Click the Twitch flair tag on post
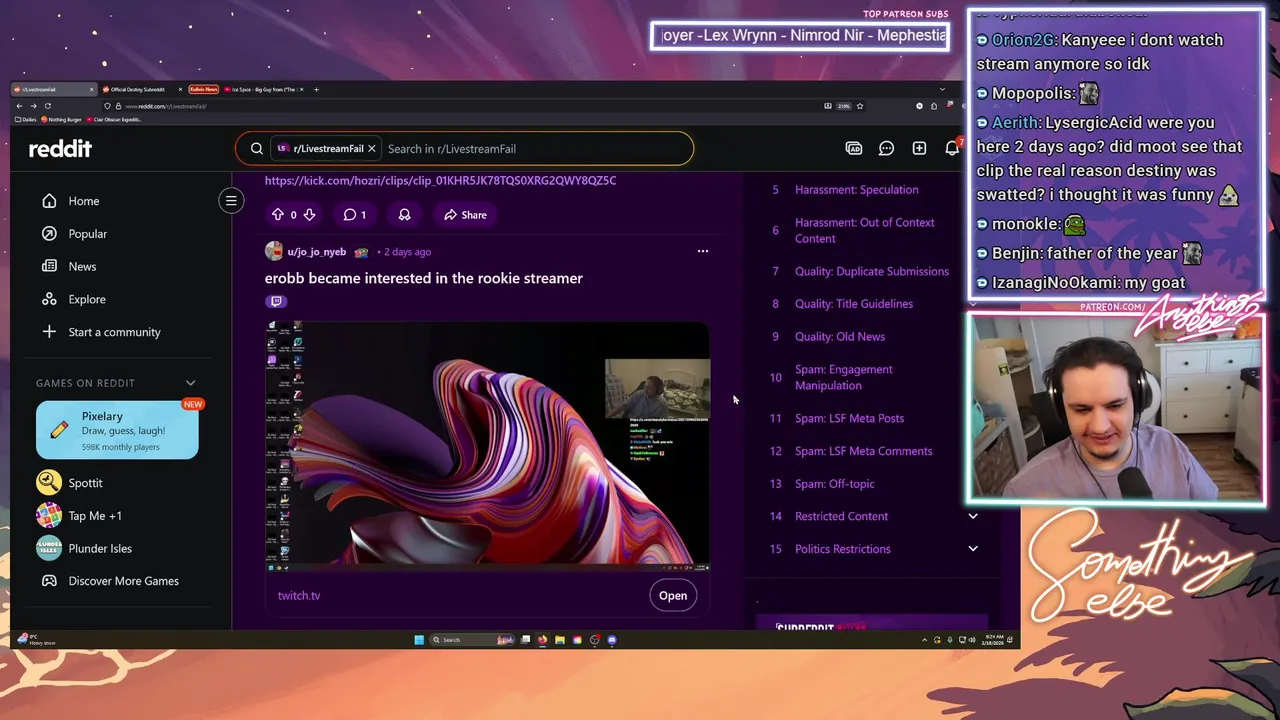The height and width of the screenshot is (720, 1280). coord(276,301)
